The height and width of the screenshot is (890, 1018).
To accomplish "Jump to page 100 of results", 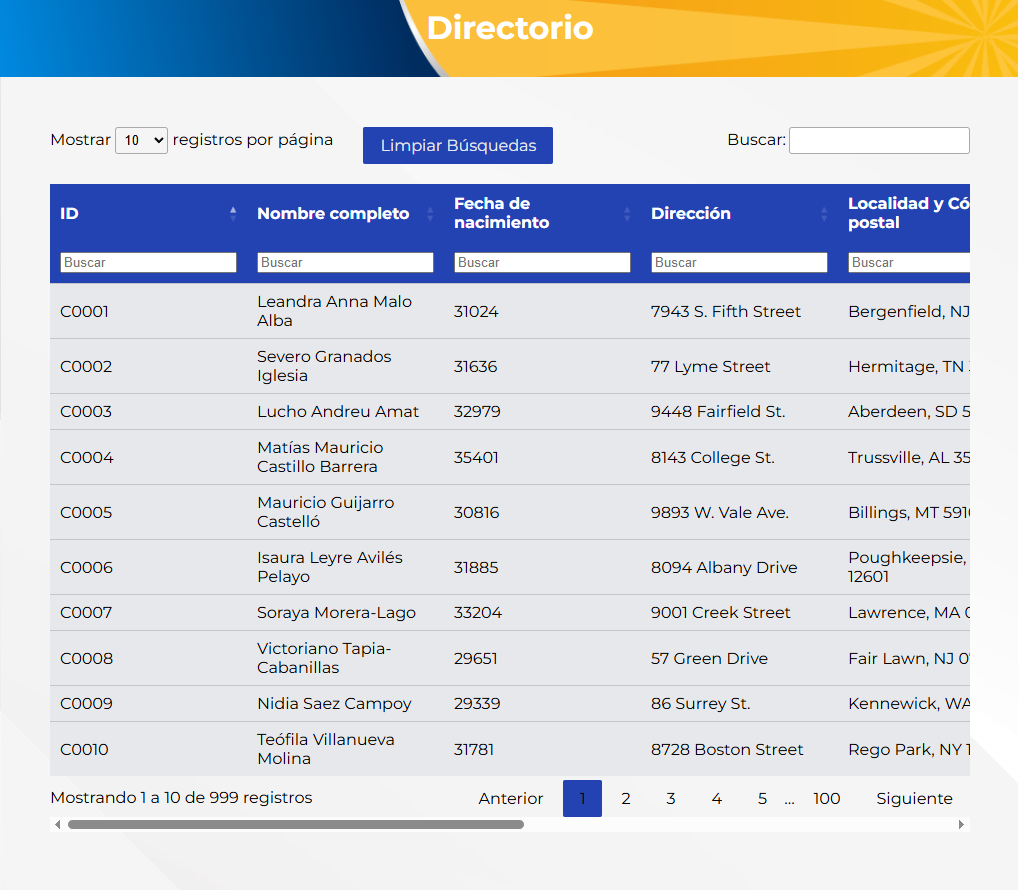I will pos(826,798).
